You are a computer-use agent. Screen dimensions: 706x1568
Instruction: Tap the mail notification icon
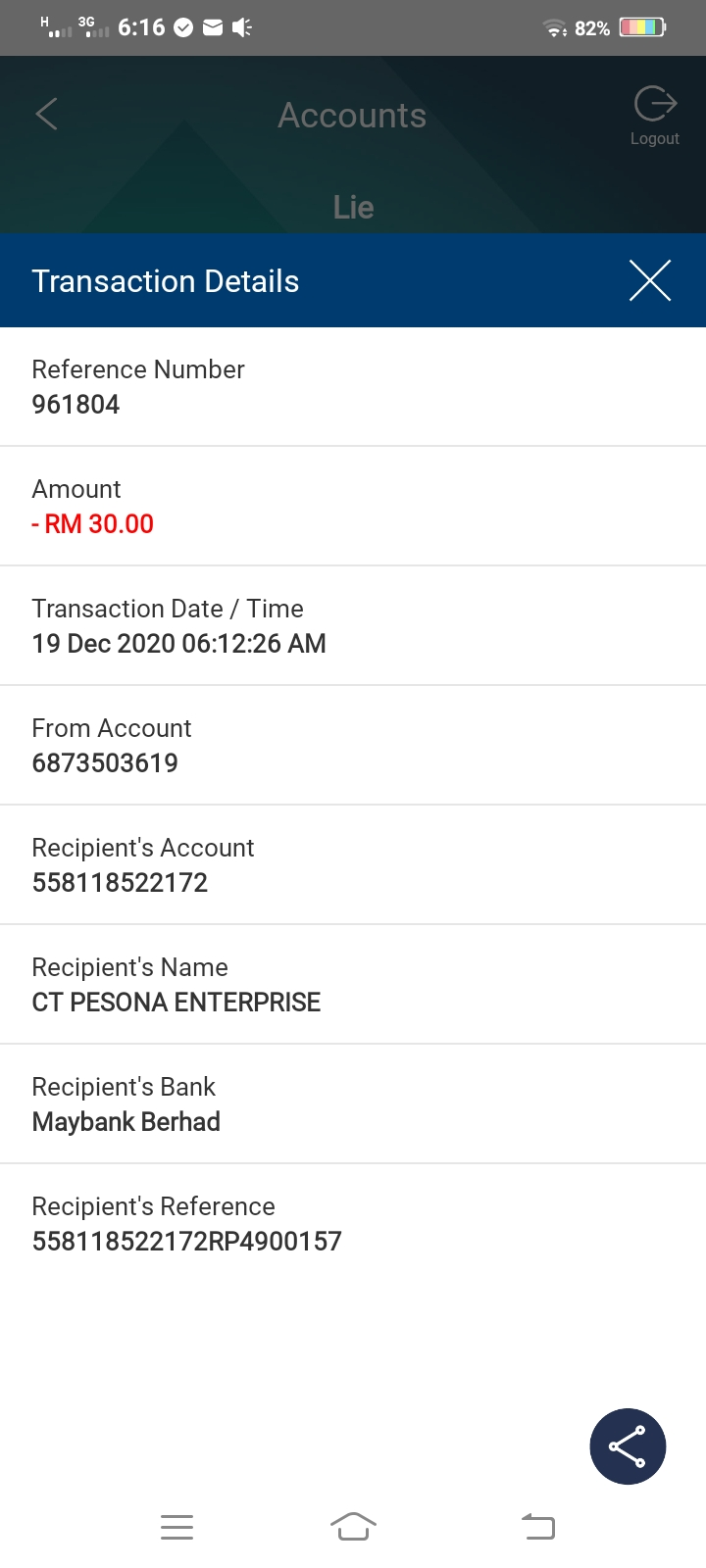[x=213, y=27]
